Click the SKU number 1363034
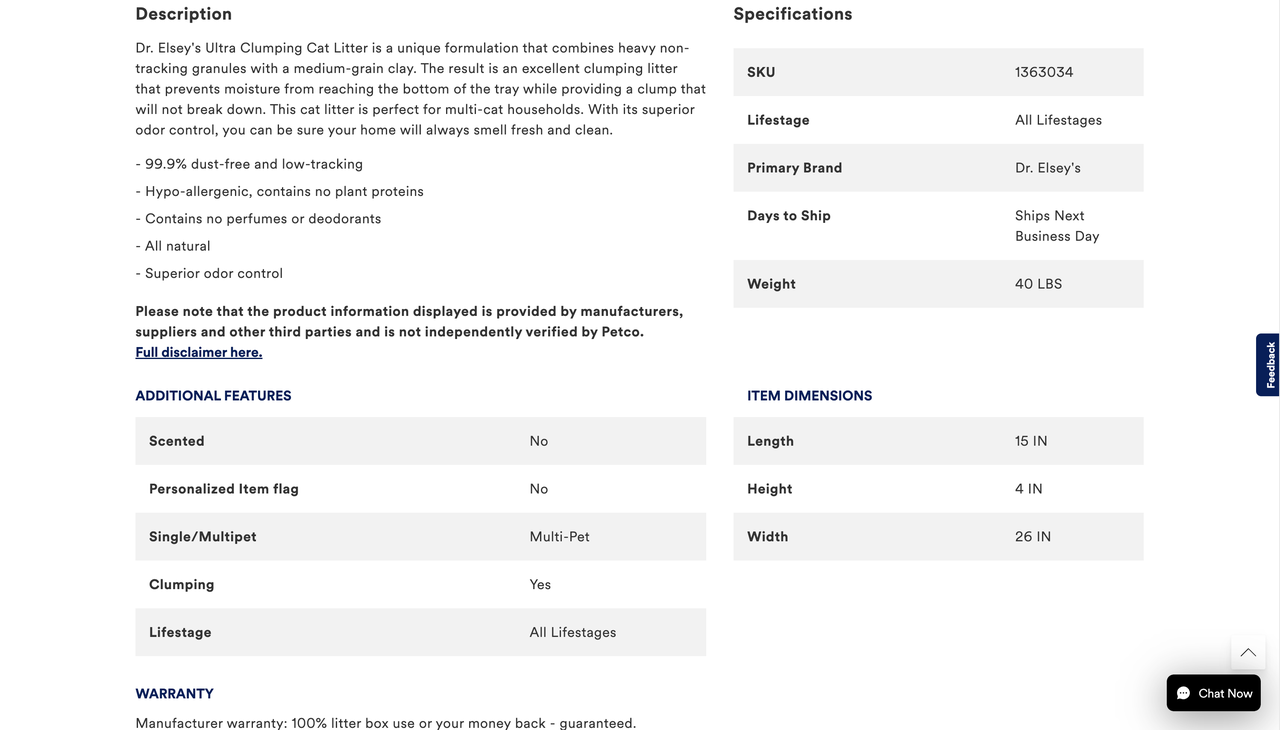The image size is (1280, 730). [1044, 72]
